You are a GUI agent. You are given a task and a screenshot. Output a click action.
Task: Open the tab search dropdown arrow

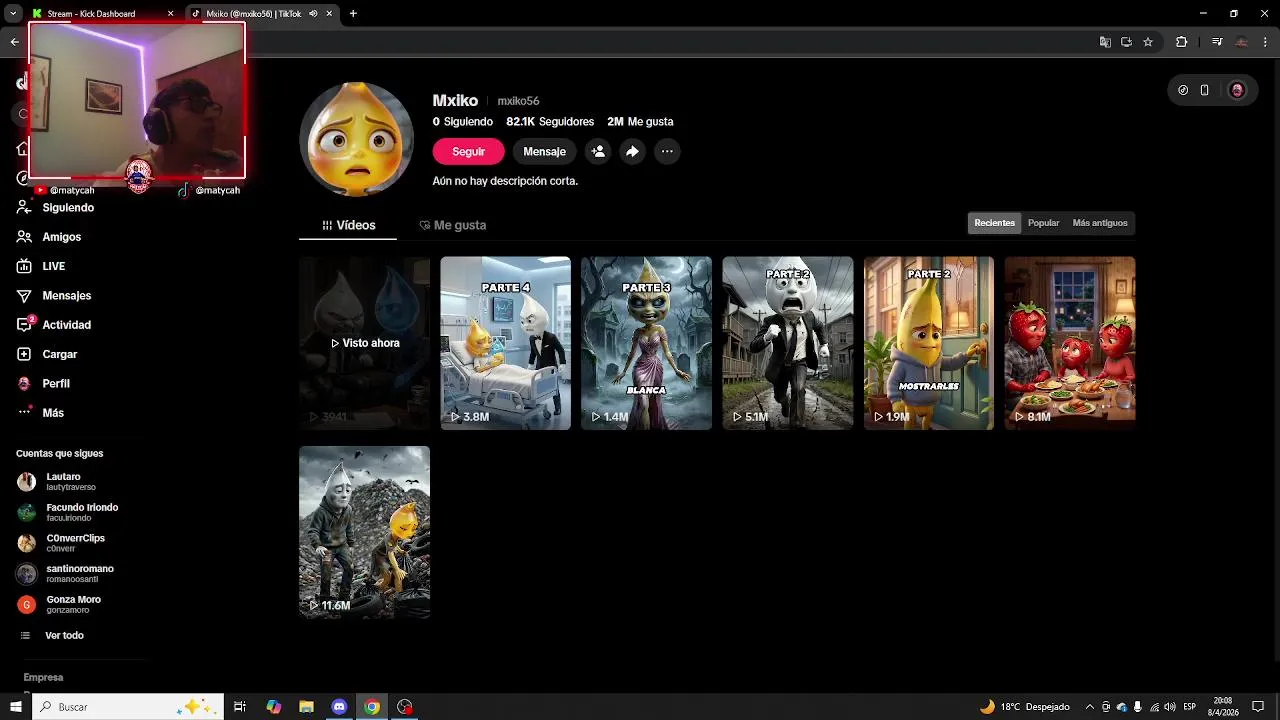13,13
